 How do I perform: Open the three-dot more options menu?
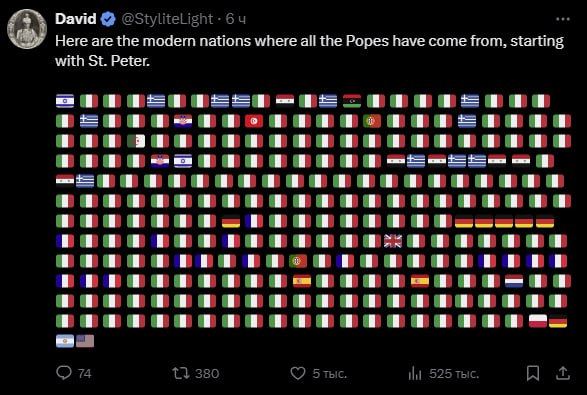click(x=563, y=19)
